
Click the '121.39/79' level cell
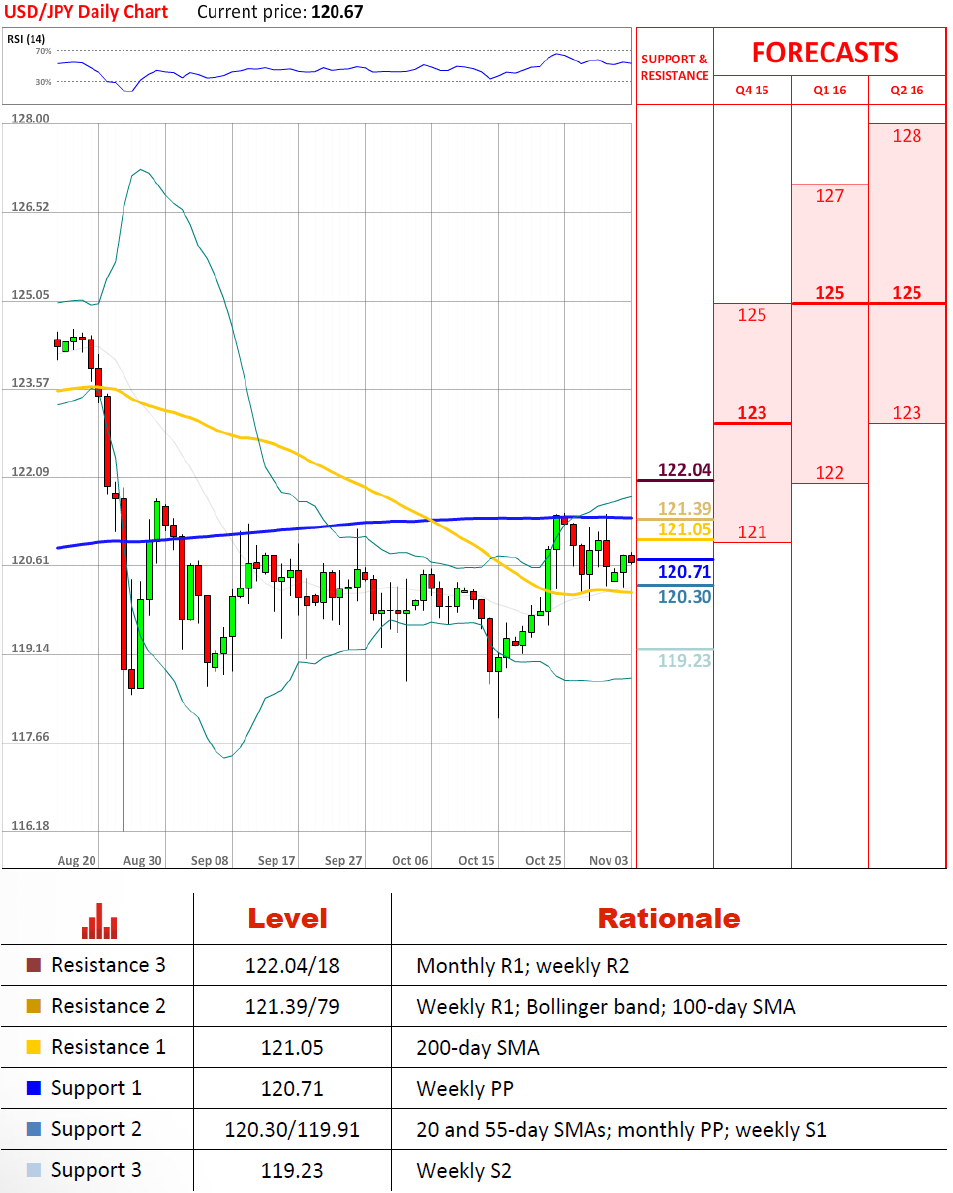tap(292, 1007)
